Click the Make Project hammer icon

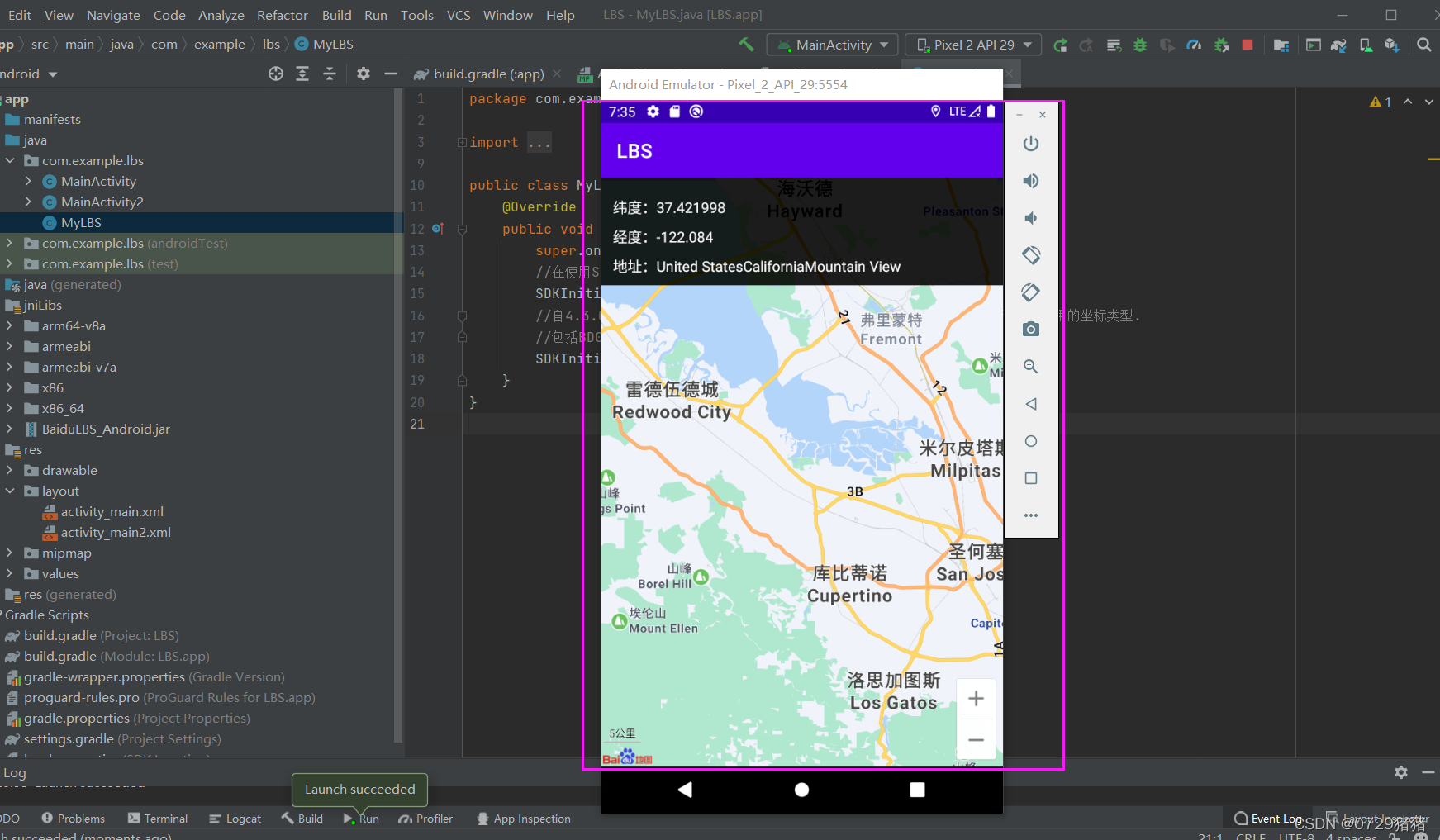746,45
